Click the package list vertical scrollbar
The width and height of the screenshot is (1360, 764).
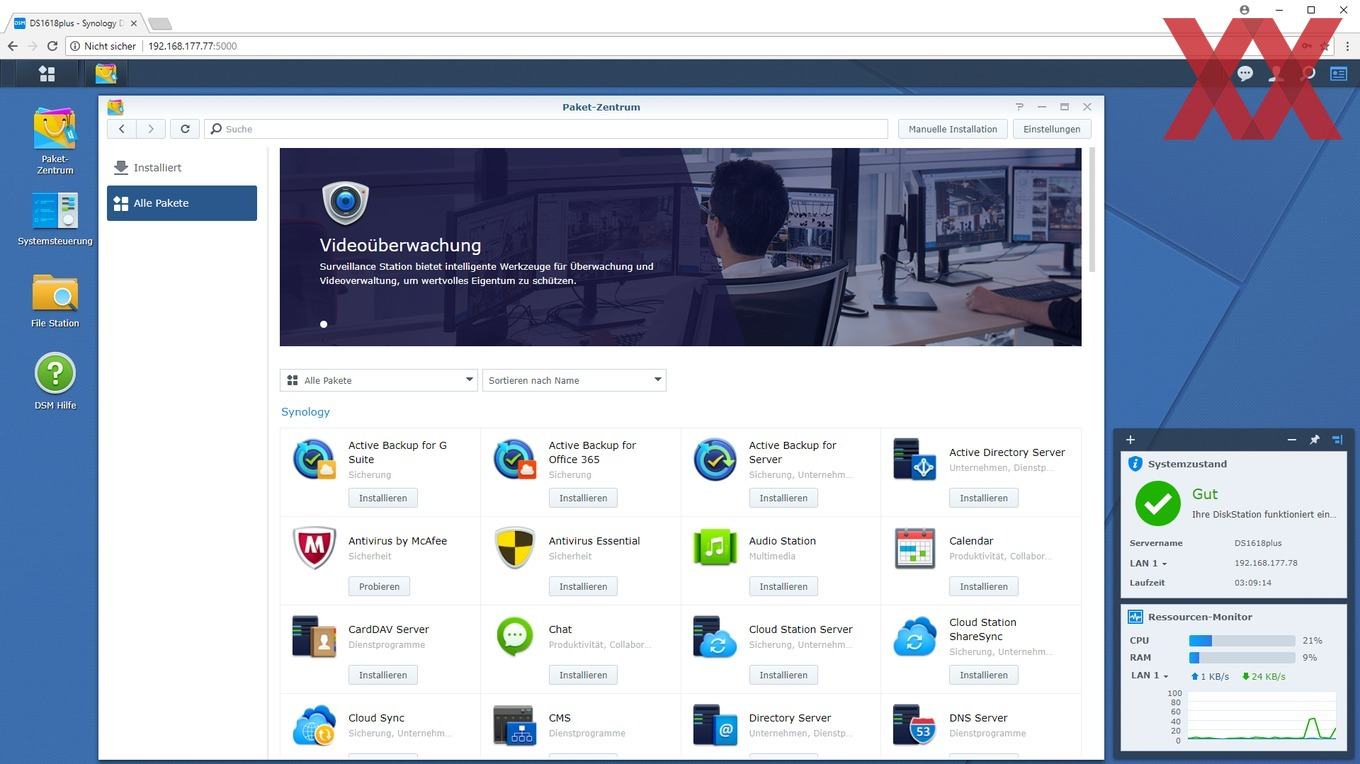pyautogui.click(x=1092, y=210)
